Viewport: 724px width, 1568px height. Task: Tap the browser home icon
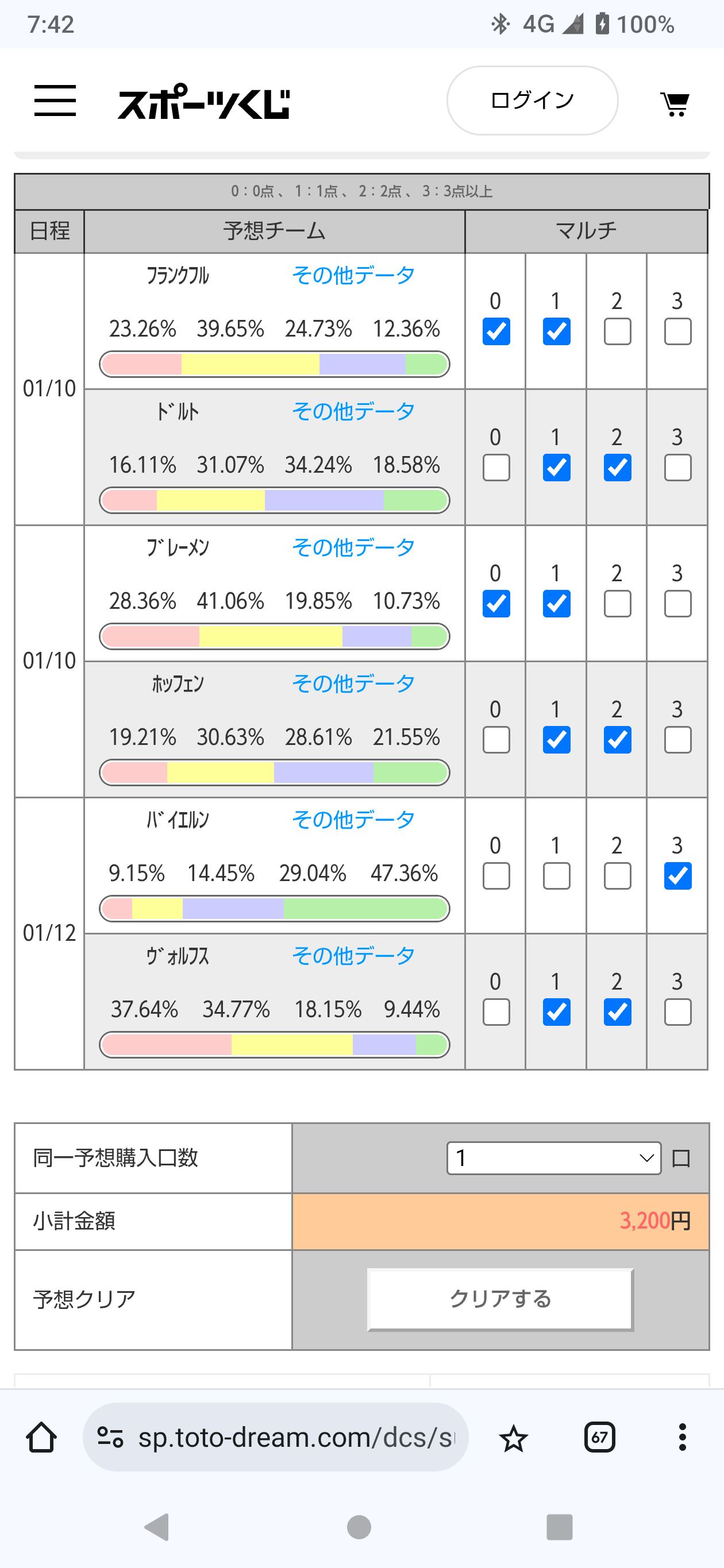[x=41, y=1438]
